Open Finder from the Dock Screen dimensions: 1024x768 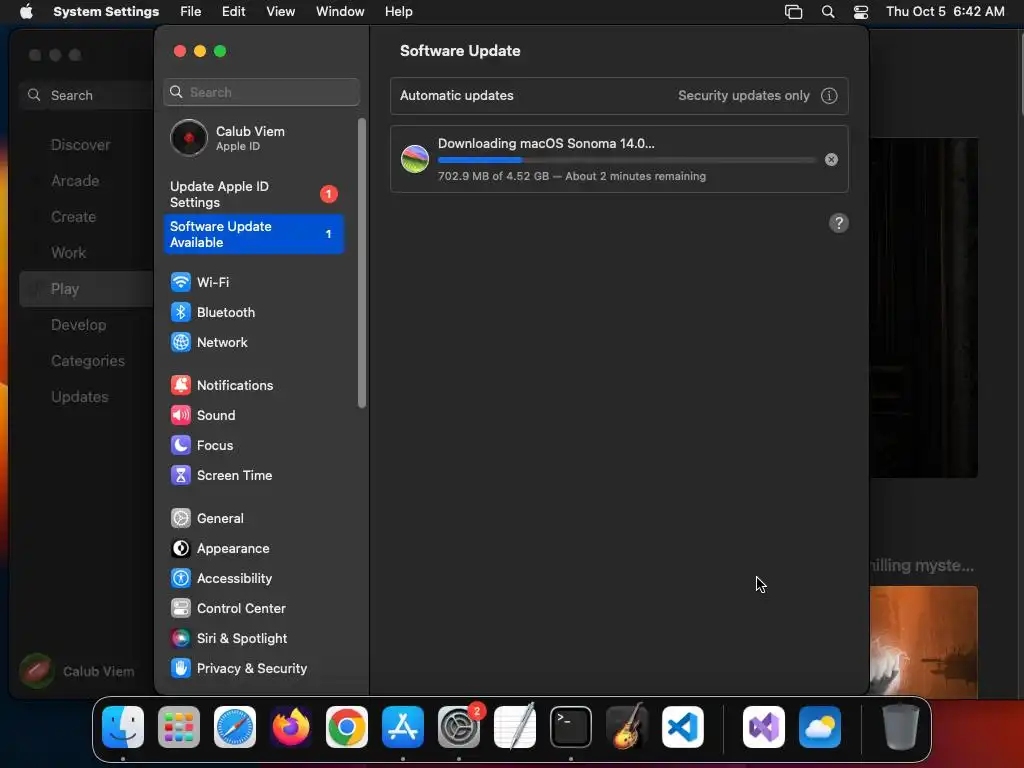123,727
